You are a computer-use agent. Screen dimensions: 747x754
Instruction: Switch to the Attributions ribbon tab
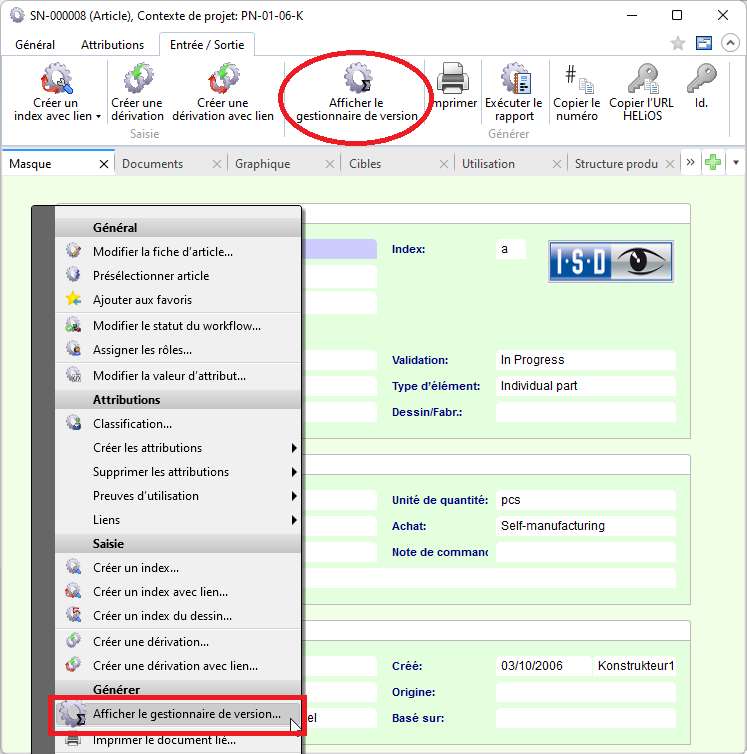click(113, 45)
